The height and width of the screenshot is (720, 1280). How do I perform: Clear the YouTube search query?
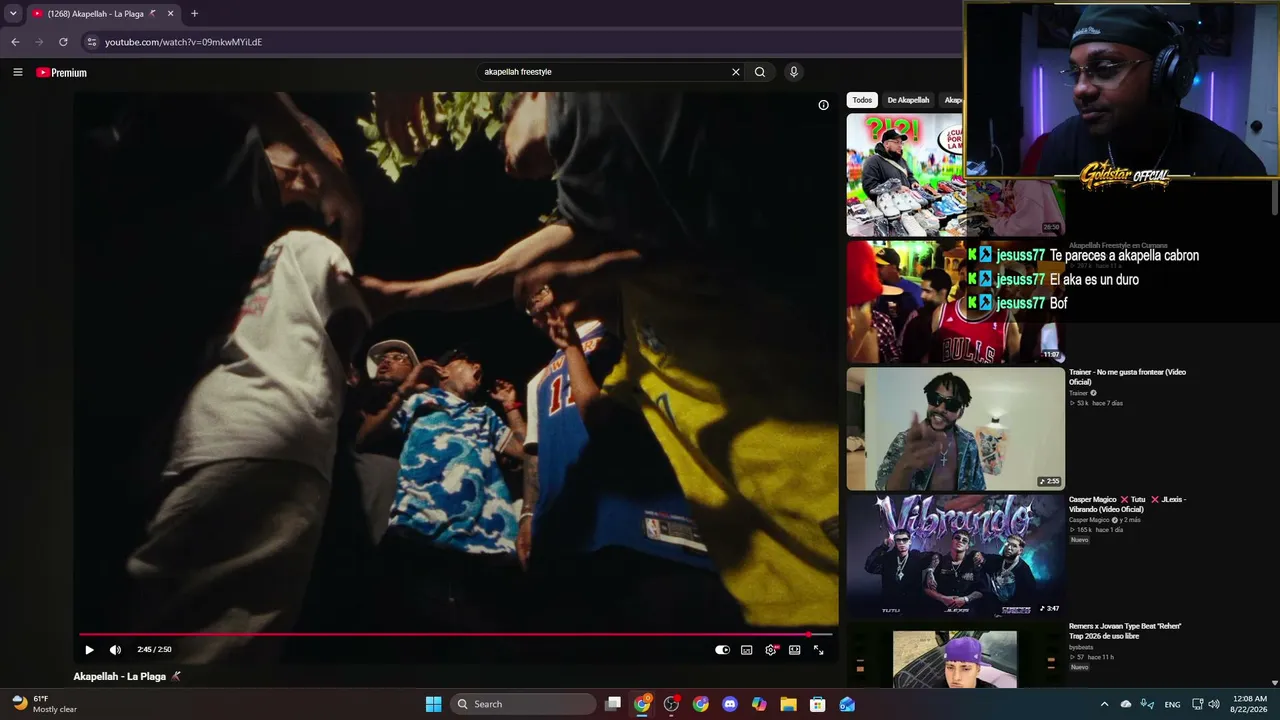coord(736,72)
